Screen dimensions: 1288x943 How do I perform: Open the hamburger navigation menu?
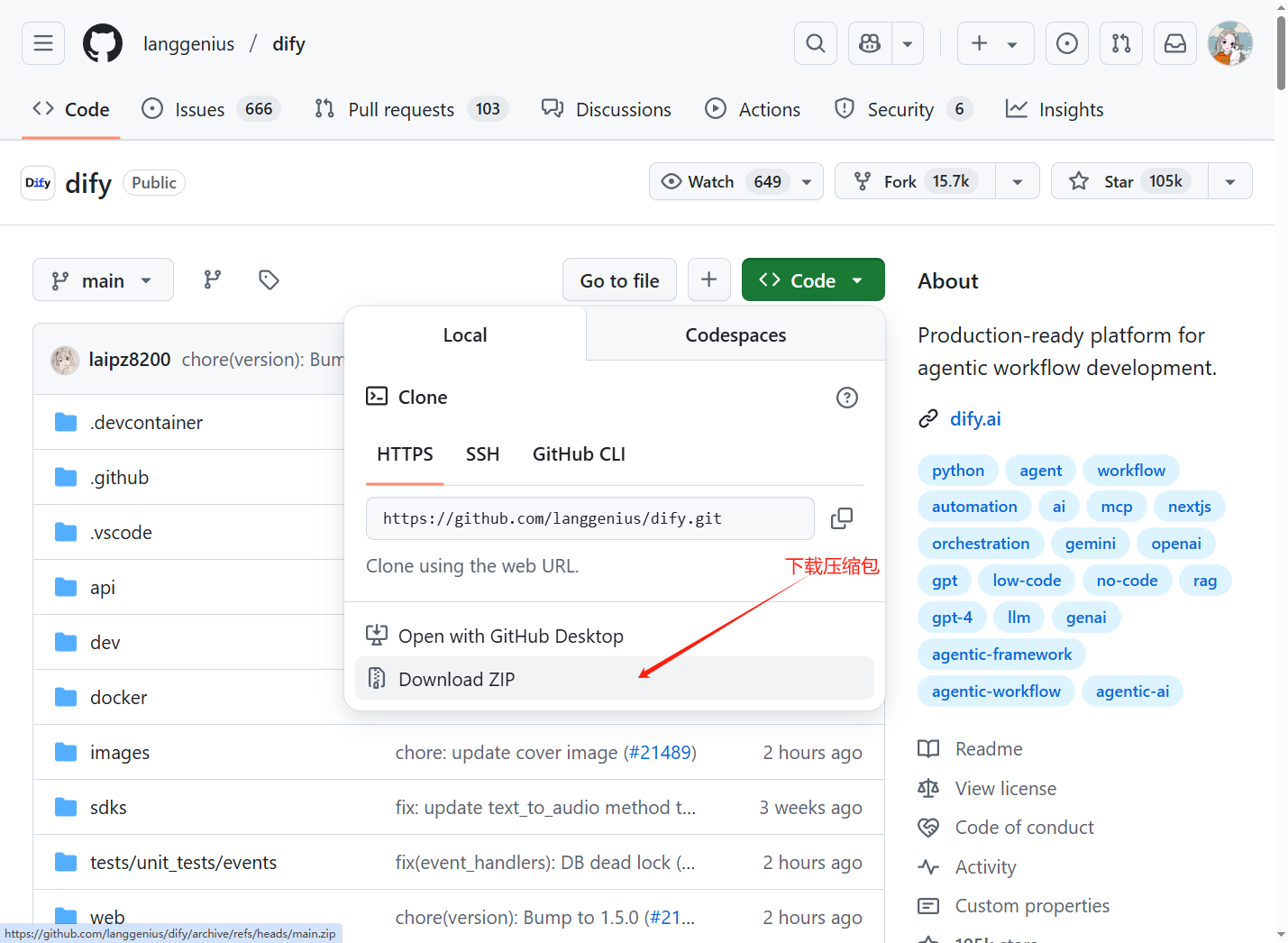(x=43, y=43)
